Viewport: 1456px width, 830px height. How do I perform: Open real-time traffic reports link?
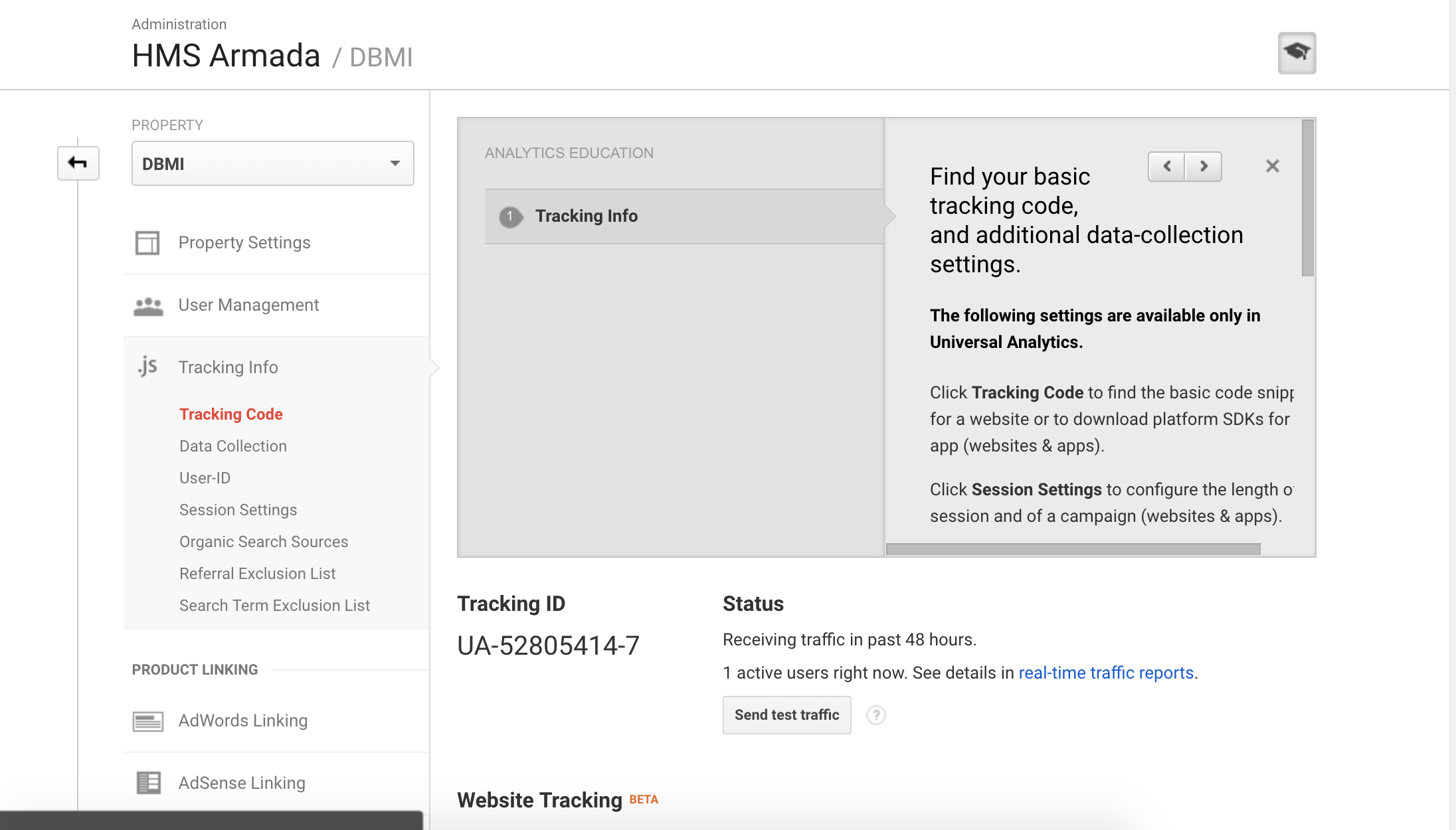[x=1106, y=673]
